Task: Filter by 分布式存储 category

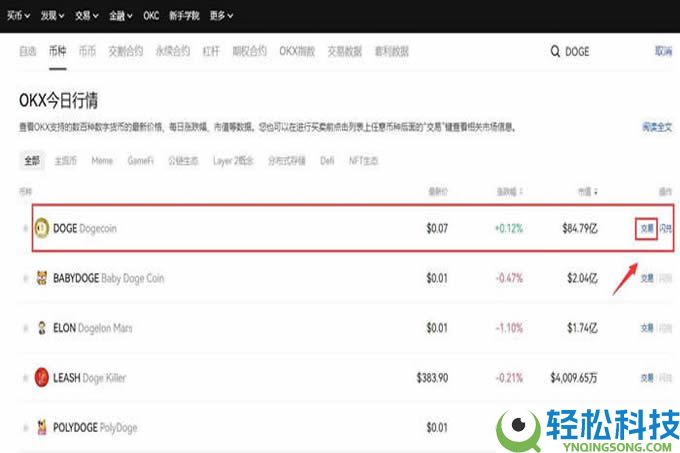Action: point(287,161)
